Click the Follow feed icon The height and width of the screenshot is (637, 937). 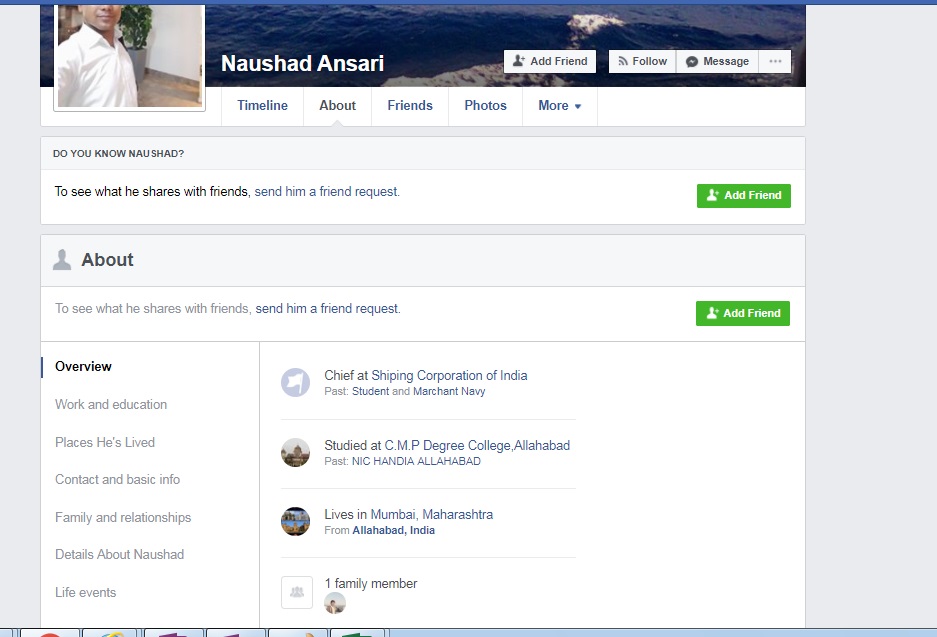[x=623, y=62]
